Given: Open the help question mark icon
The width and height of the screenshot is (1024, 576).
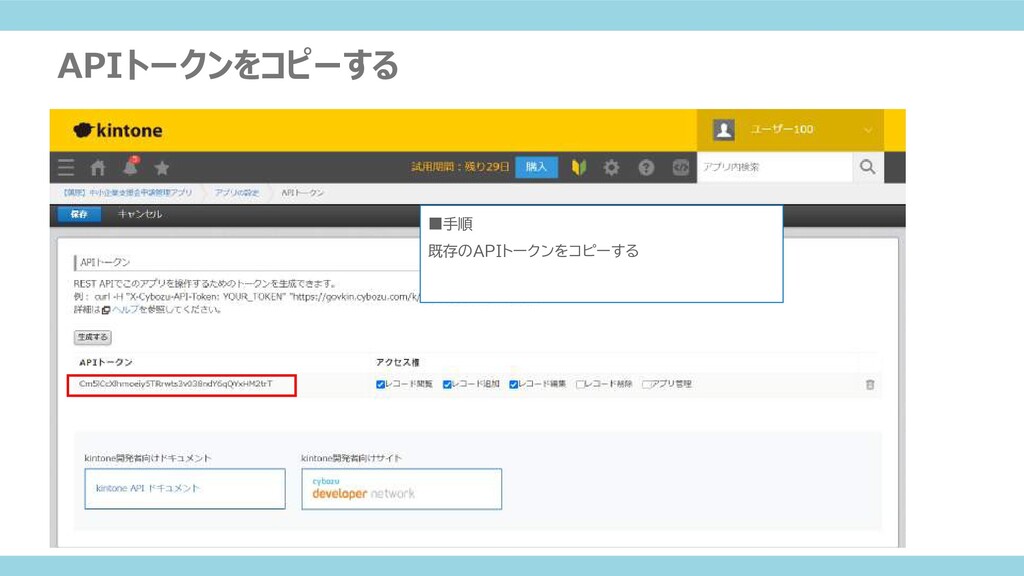Looking at the screenshot, I should coord(646,168).
